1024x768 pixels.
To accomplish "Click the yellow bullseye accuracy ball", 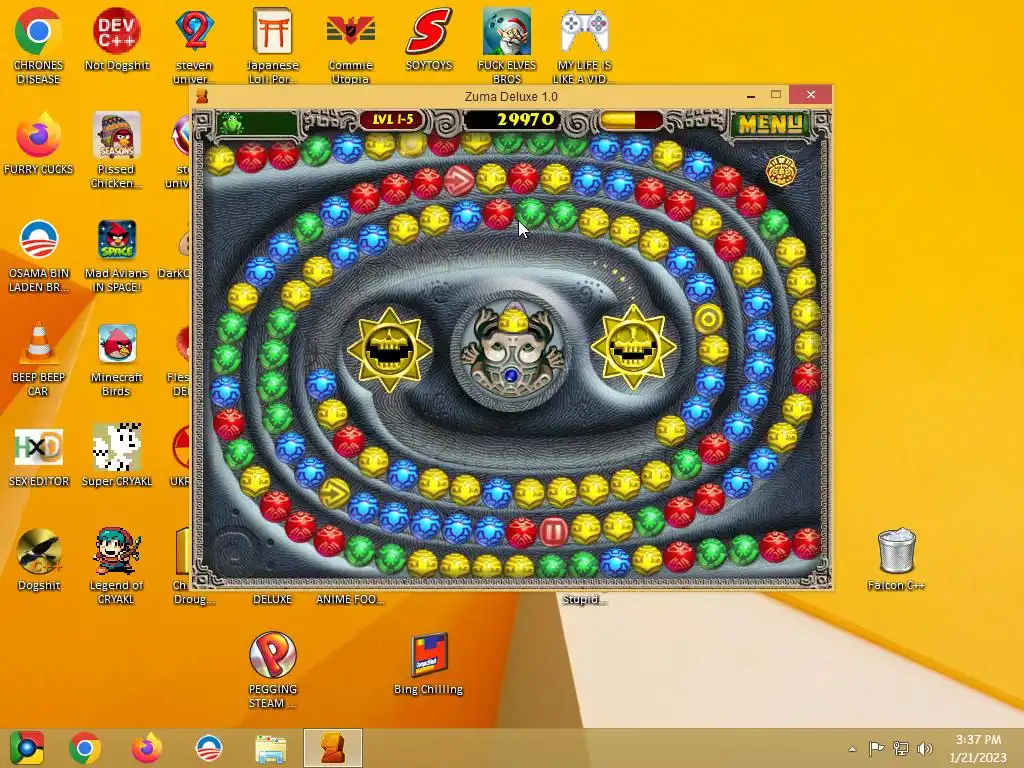I will [709, 320].
